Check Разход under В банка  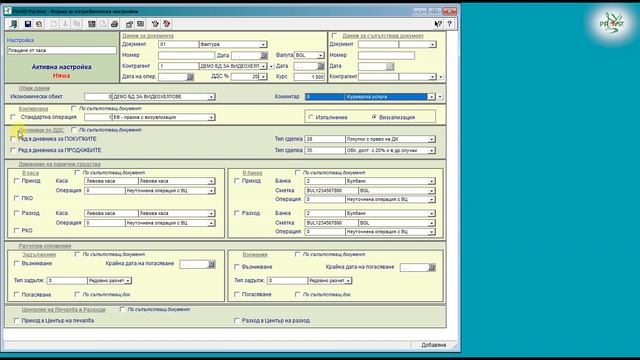tap(237, 213)
